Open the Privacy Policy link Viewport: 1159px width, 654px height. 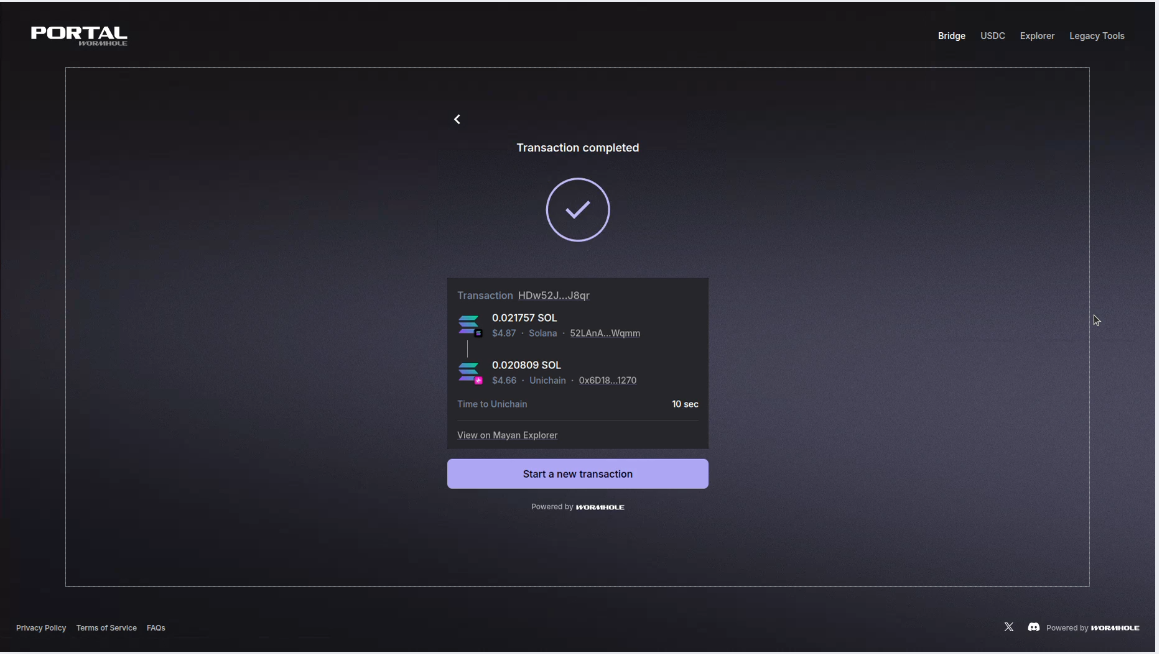41,628
